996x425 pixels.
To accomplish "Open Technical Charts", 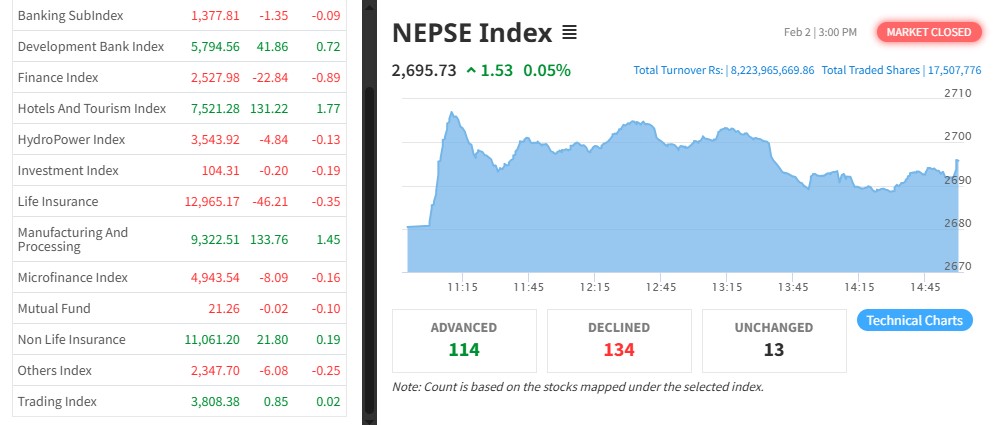I will pyautogui.click(x=914, y=320).
